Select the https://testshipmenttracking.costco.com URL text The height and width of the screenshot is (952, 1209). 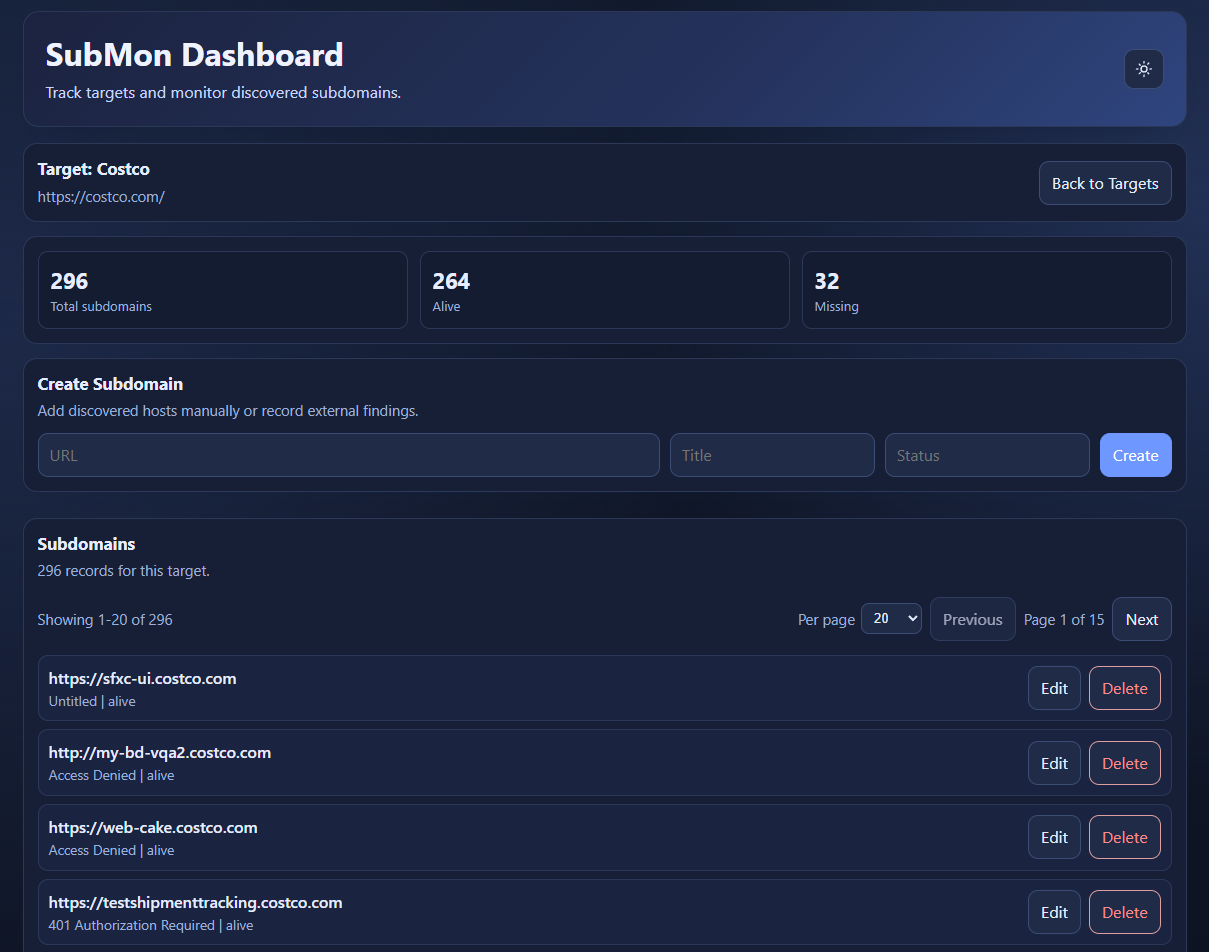click(195, 903)
